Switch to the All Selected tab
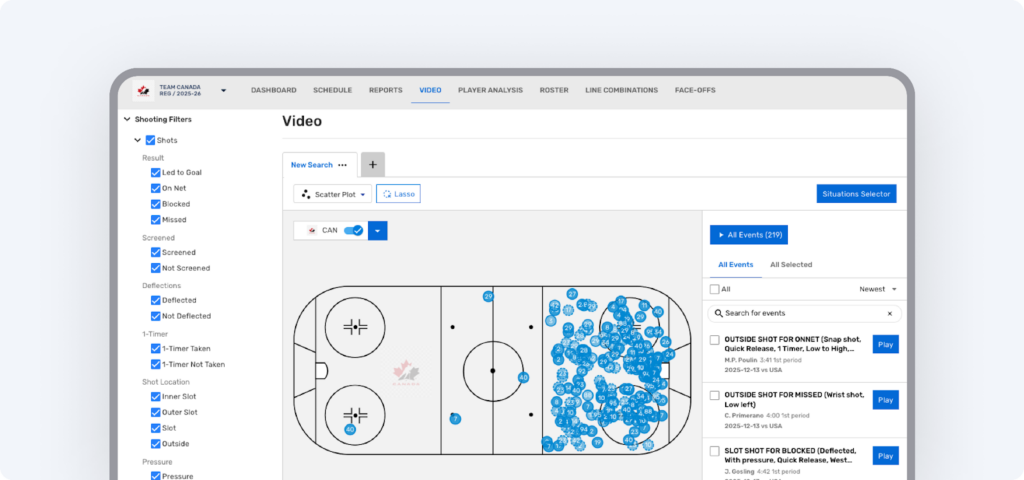 (790, 265)
